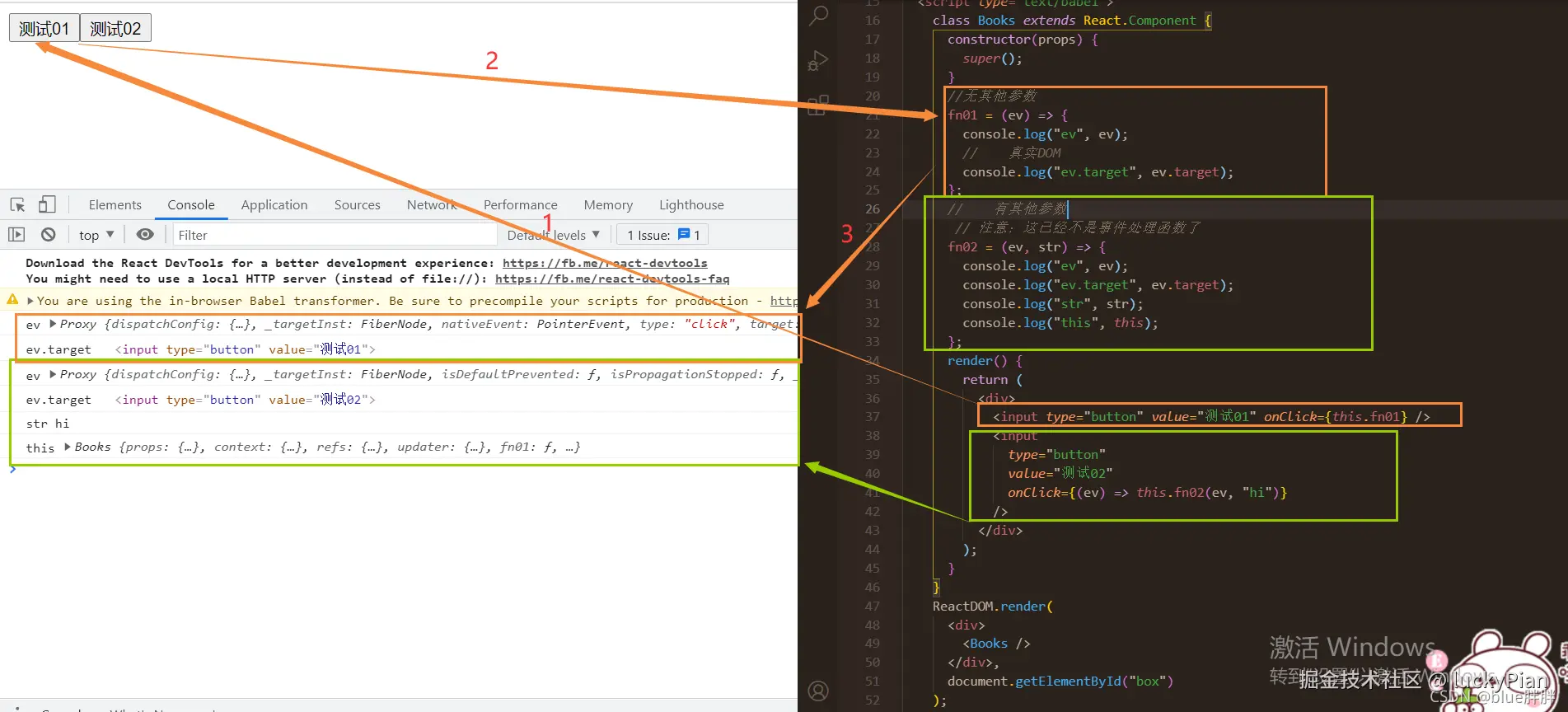
Task: Open the Accounts icon in activity bar
Action: click(x=818, y=691)
